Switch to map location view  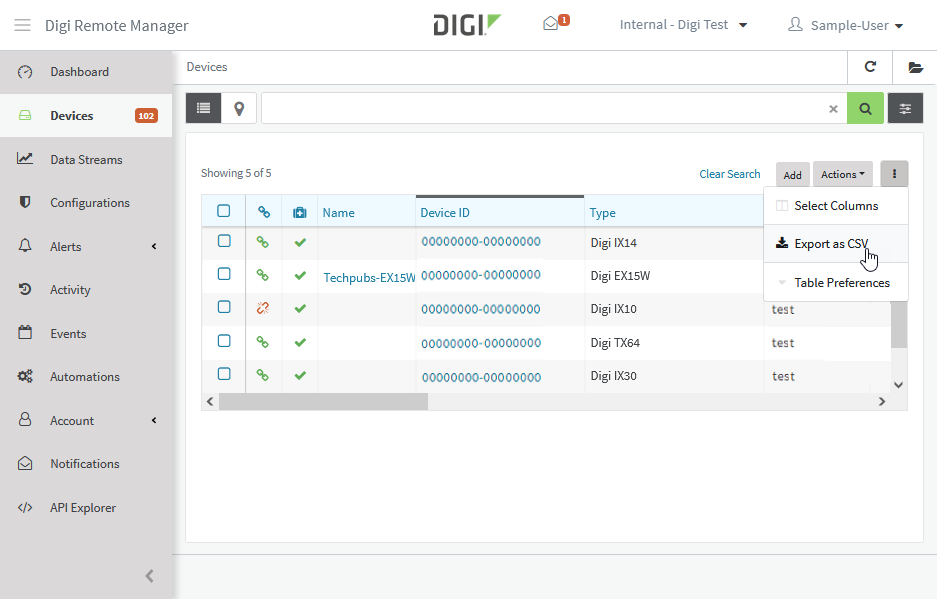(239, 108)
